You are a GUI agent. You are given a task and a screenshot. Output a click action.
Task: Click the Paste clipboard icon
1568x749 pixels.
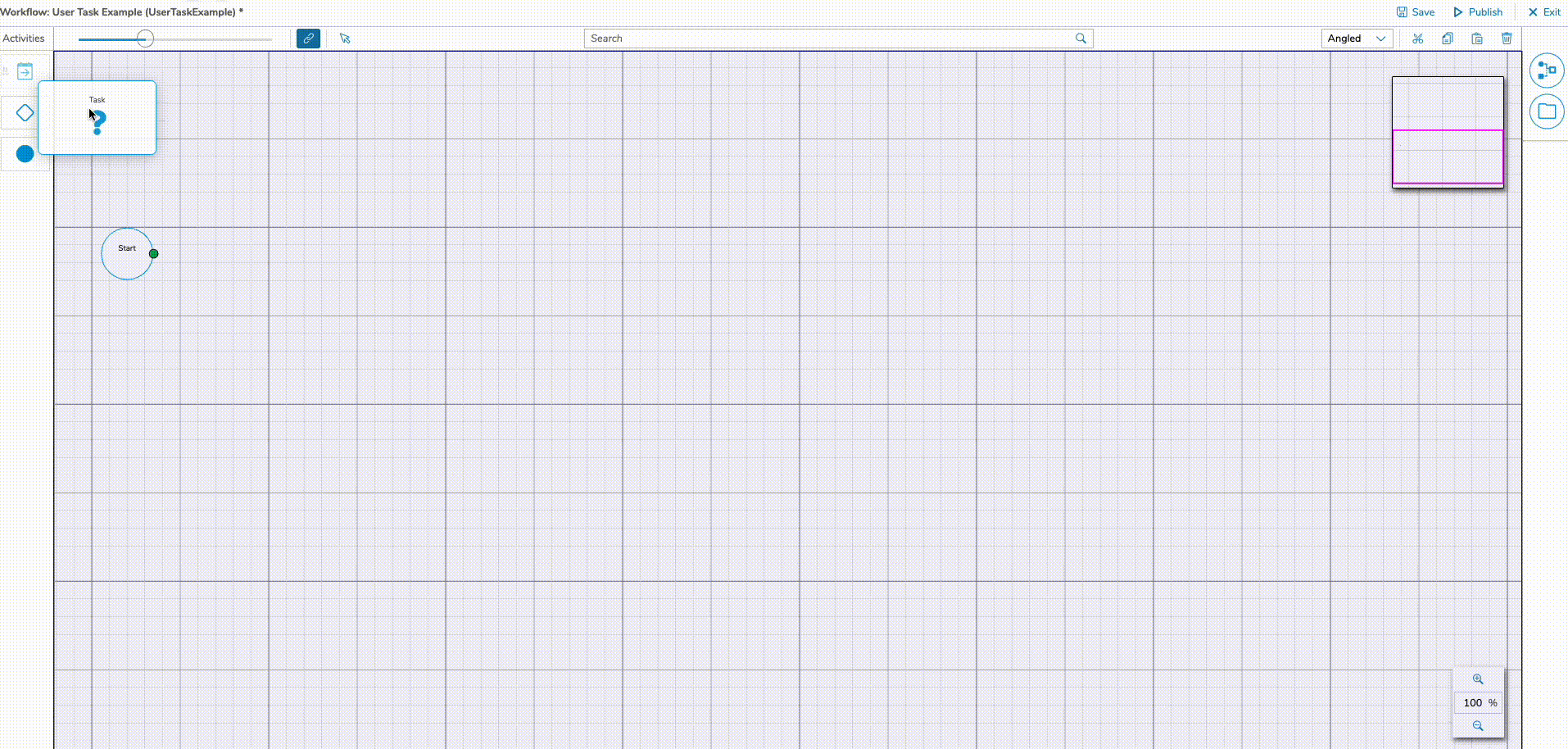click(1477, 39)
